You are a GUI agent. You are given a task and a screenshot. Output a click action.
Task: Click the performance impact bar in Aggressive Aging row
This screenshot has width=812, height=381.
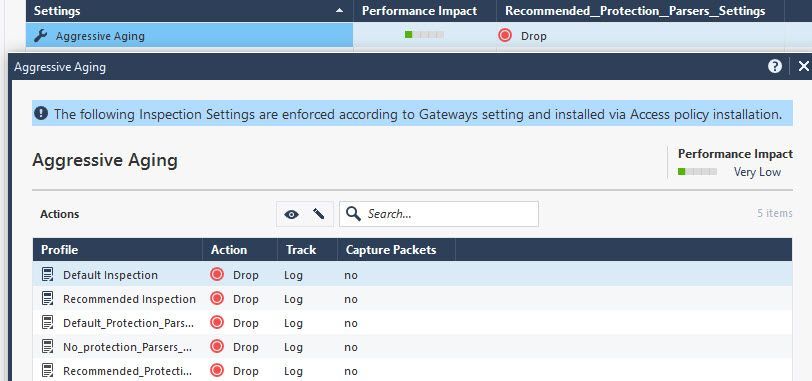click(424, 35)
